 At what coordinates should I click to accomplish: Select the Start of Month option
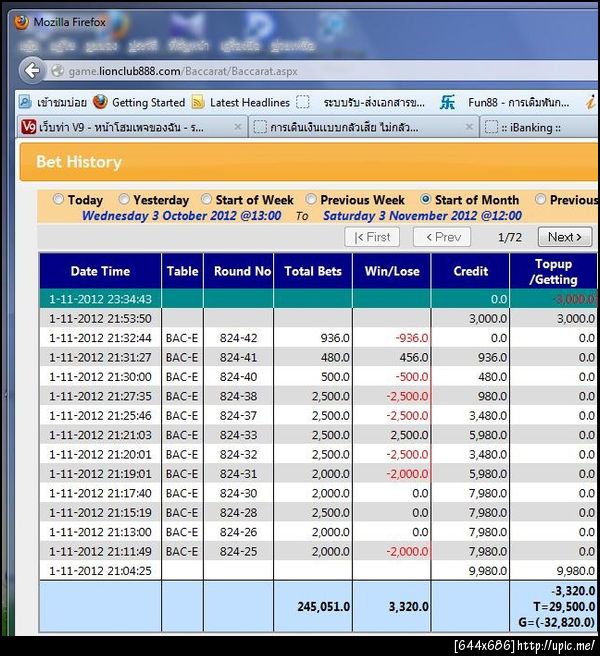point(426,199)
